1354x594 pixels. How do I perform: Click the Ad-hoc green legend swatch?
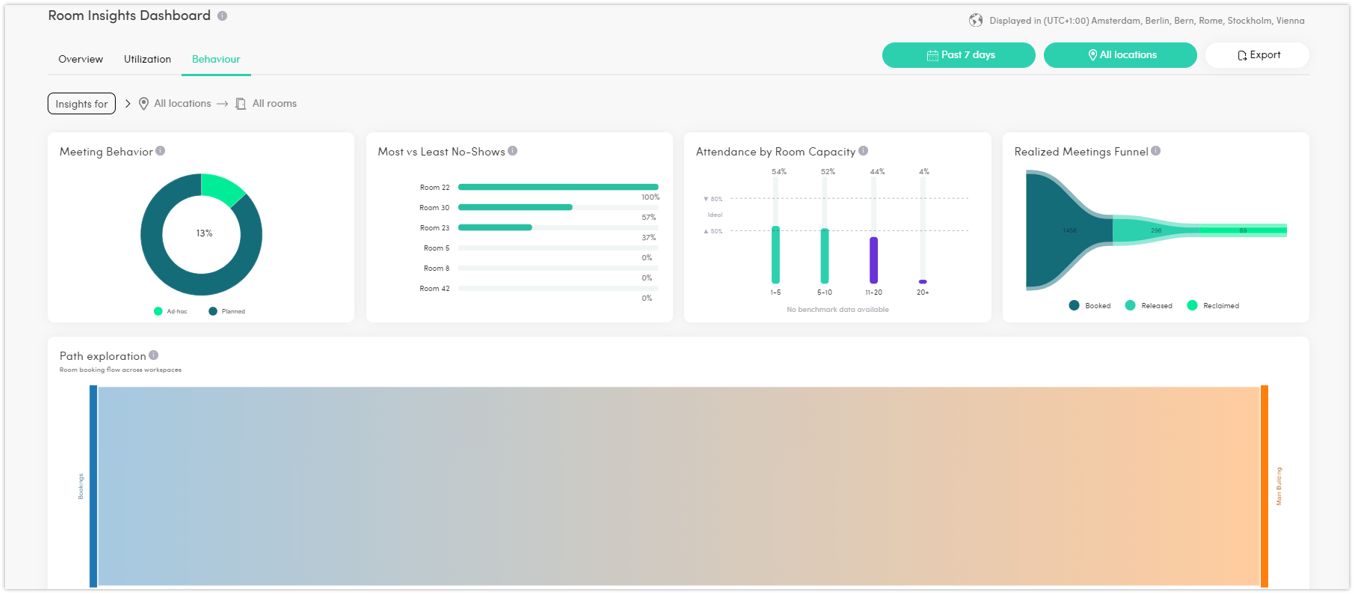157,311
